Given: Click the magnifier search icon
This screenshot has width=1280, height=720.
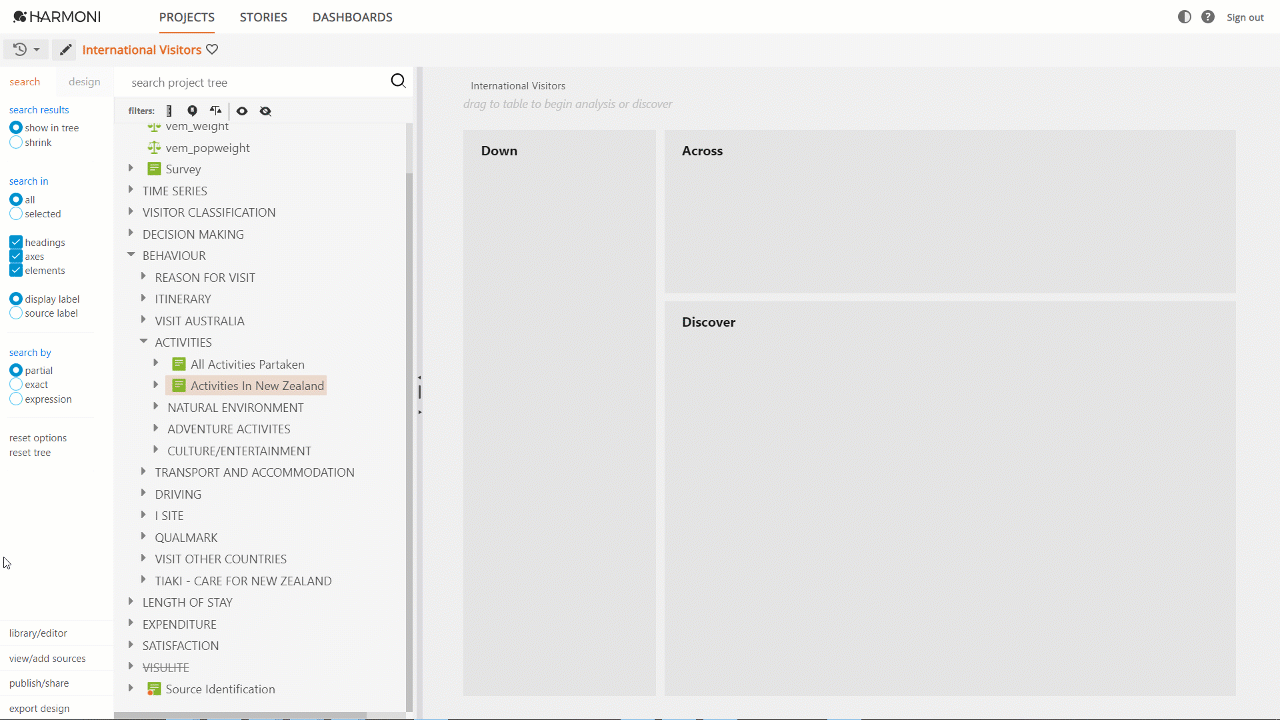Looking at the screenshot, I should 398,82.
